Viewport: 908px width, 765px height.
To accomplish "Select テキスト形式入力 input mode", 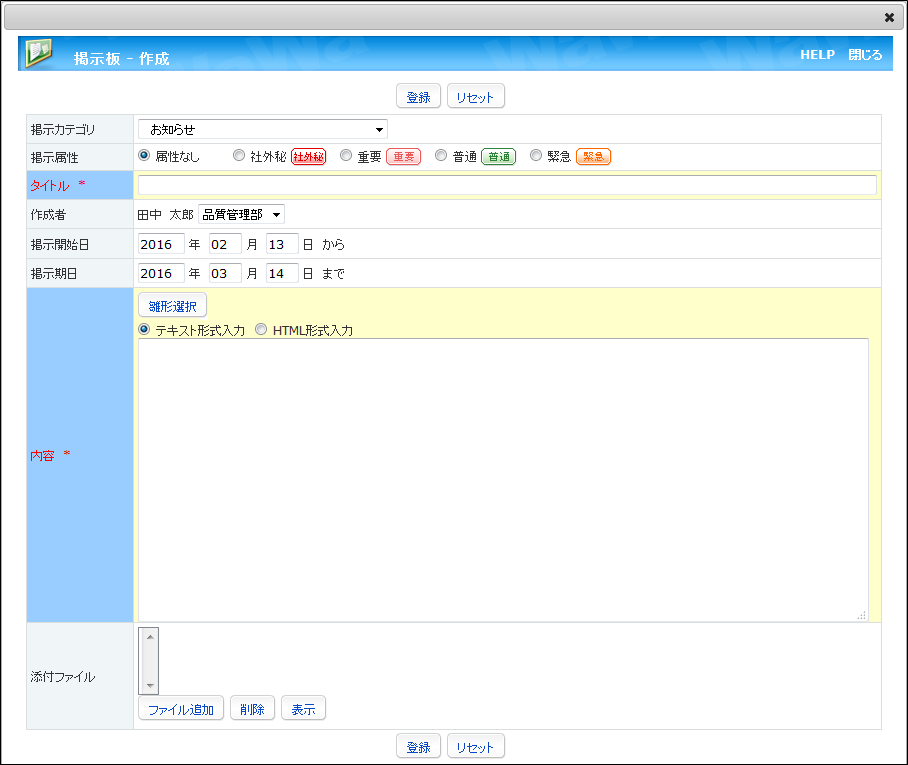I will (144, 329).
